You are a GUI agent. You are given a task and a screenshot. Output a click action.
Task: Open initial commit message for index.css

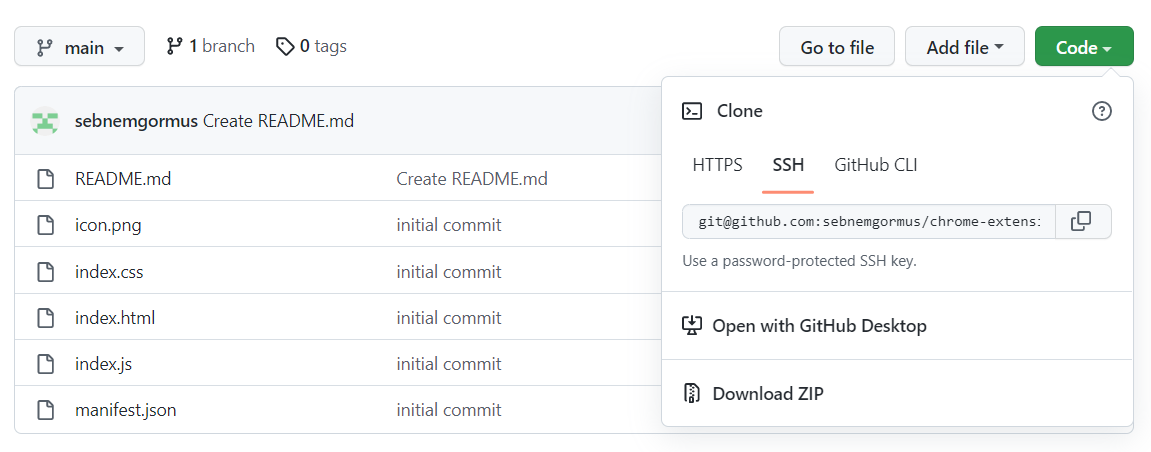pos(449,271)
